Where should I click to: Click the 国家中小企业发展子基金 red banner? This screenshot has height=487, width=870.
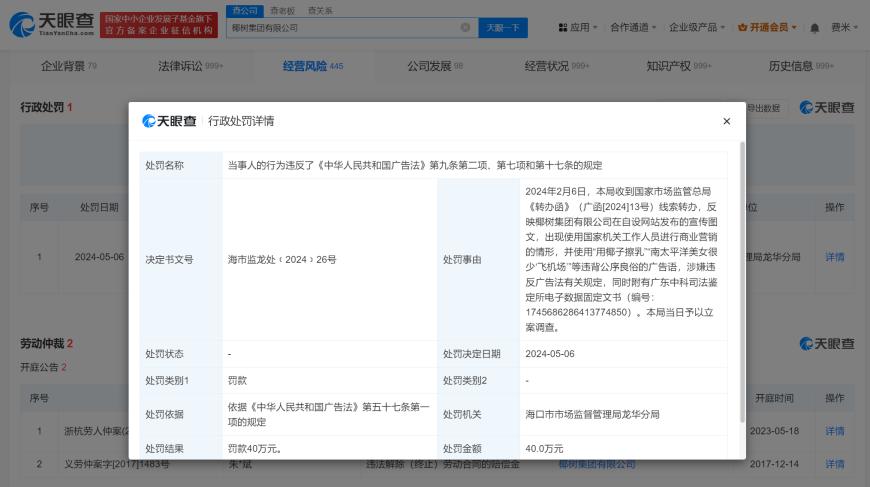(159, 25)
